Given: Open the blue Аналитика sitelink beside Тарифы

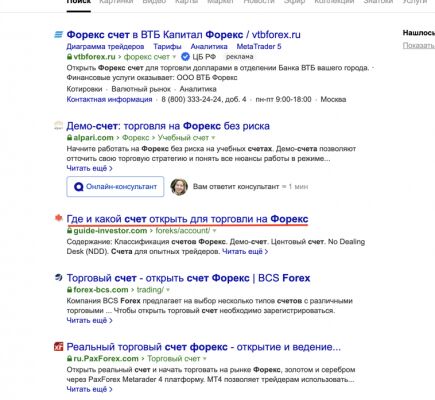Looking at the screenshot, I should click(209, 47).
